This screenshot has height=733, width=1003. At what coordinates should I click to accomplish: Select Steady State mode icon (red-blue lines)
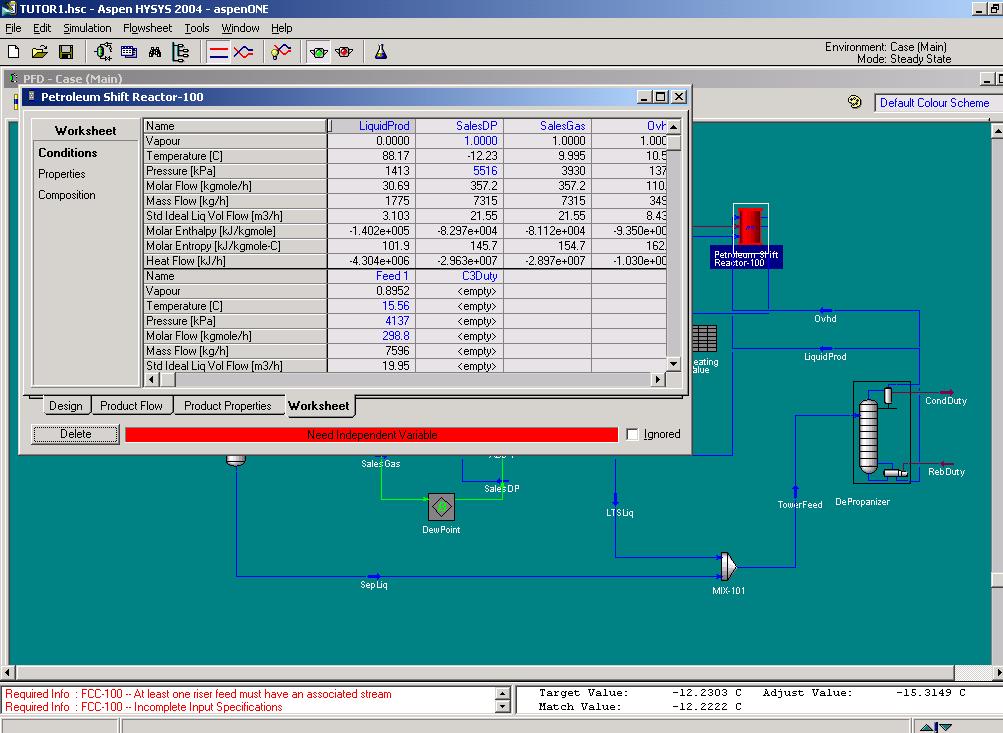click(x=218, y=52)
